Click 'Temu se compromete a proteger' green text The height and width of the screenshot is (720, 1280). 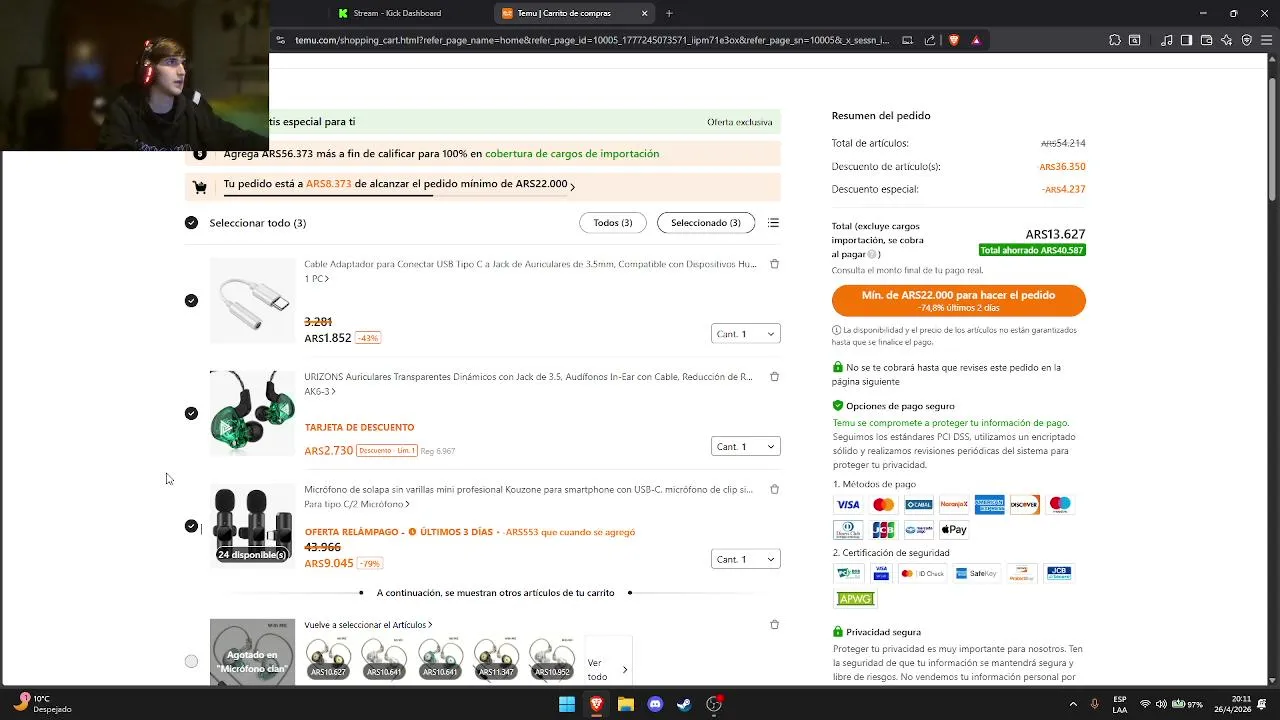951,423
